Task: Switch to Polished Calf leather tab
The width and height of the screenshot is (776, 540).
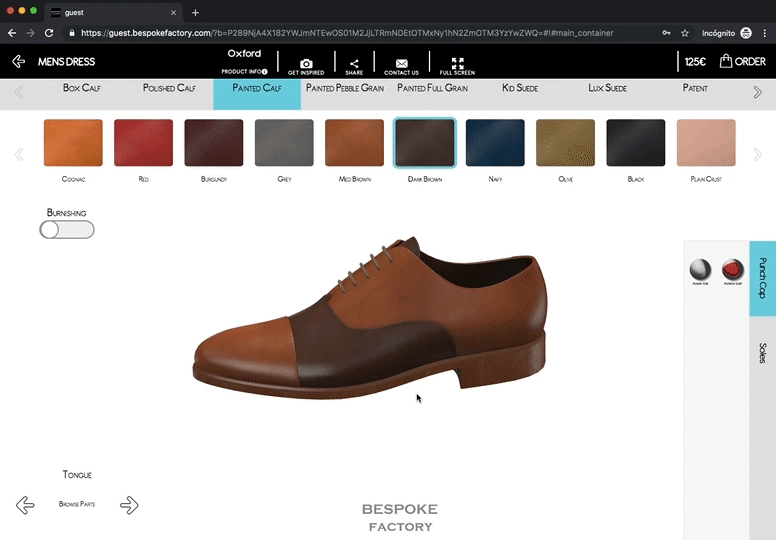Action: (169, 89)
